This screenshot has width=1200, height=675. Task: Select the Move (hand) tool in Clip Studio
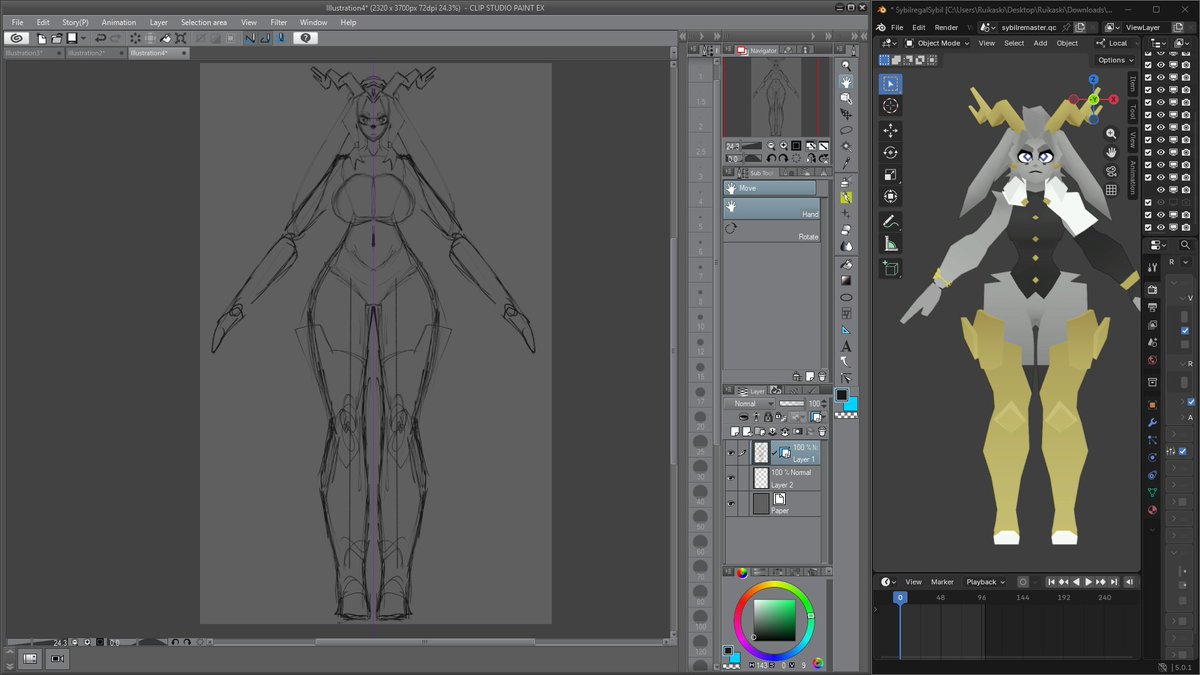click(x=846, y=82)
